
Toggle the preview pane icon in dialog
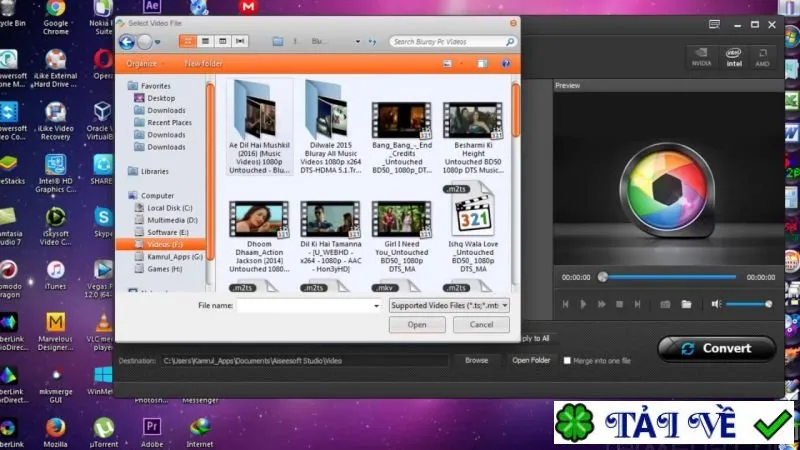482,64
